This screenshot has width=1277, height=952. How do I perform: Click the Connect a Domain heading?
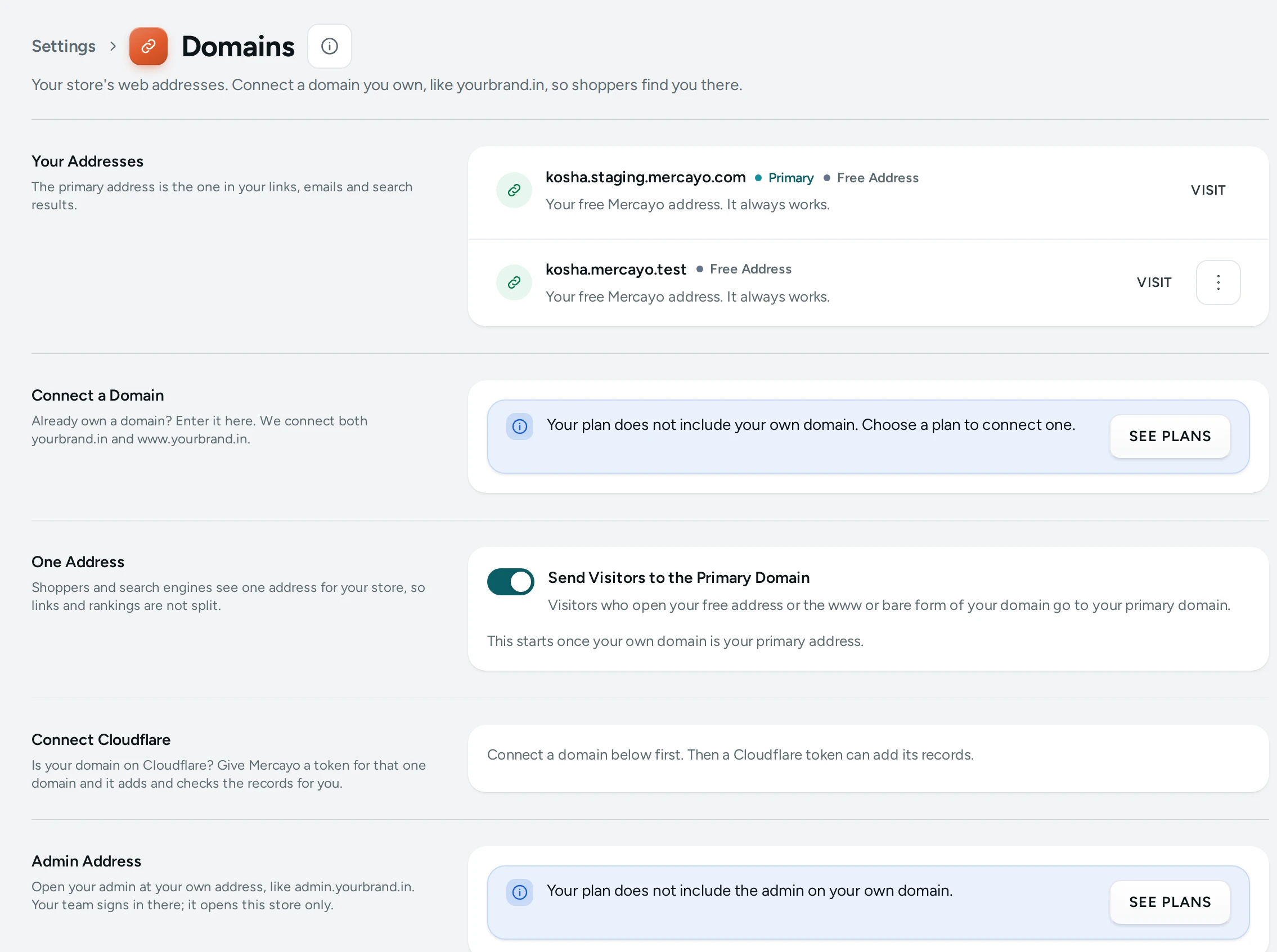98,396
